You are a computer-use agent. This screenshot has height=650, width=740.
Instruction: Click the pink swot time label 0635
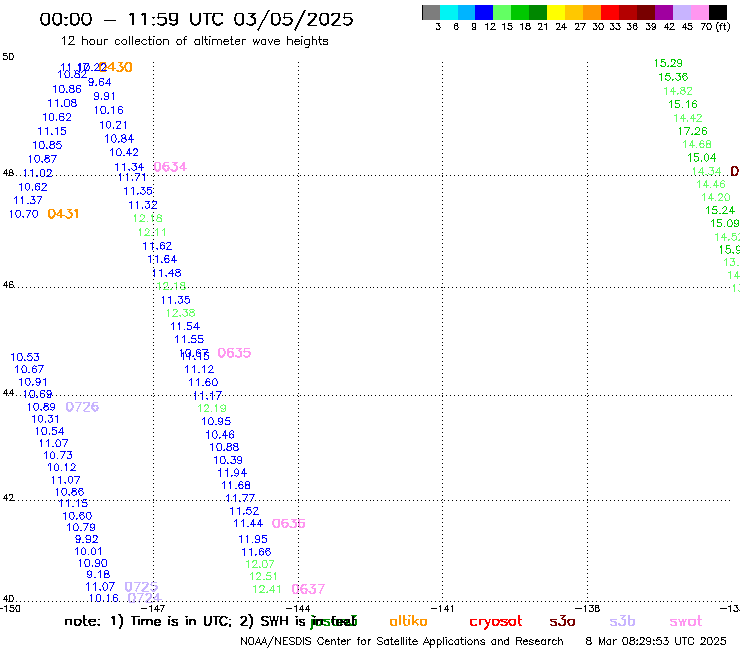point(235,353)
